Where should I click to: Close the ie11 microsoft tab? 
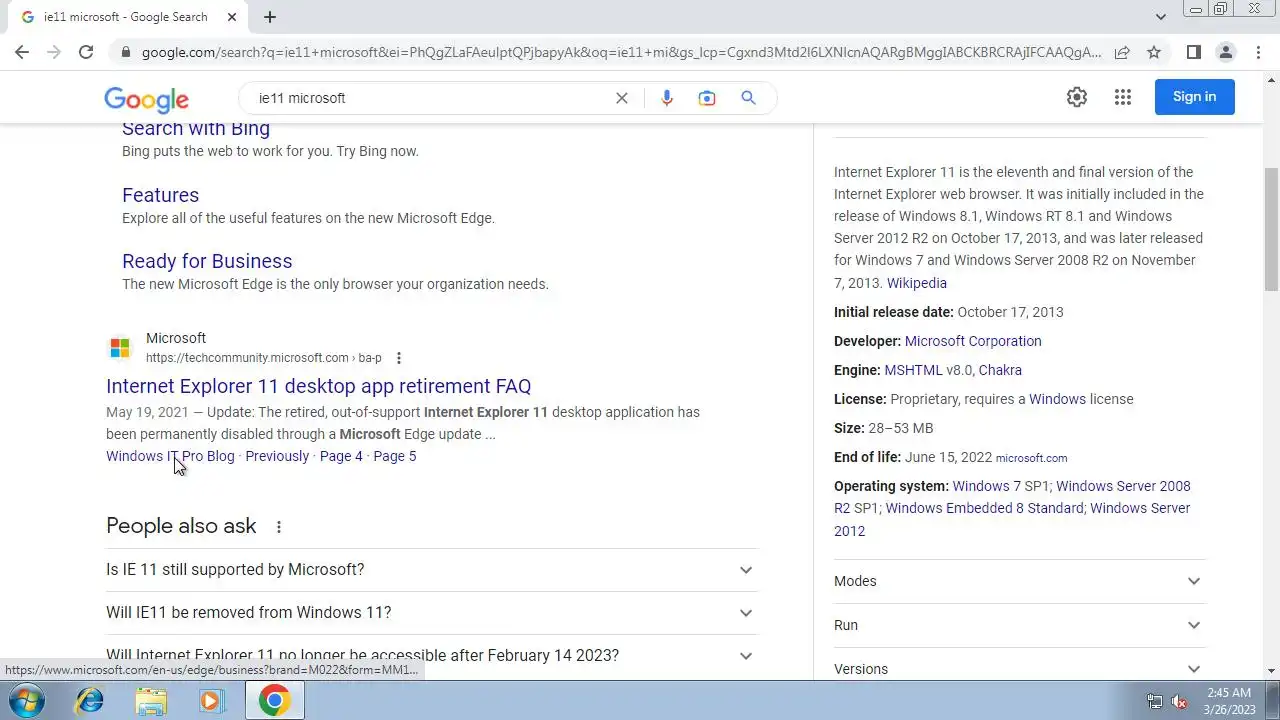[x=232, y=17]
